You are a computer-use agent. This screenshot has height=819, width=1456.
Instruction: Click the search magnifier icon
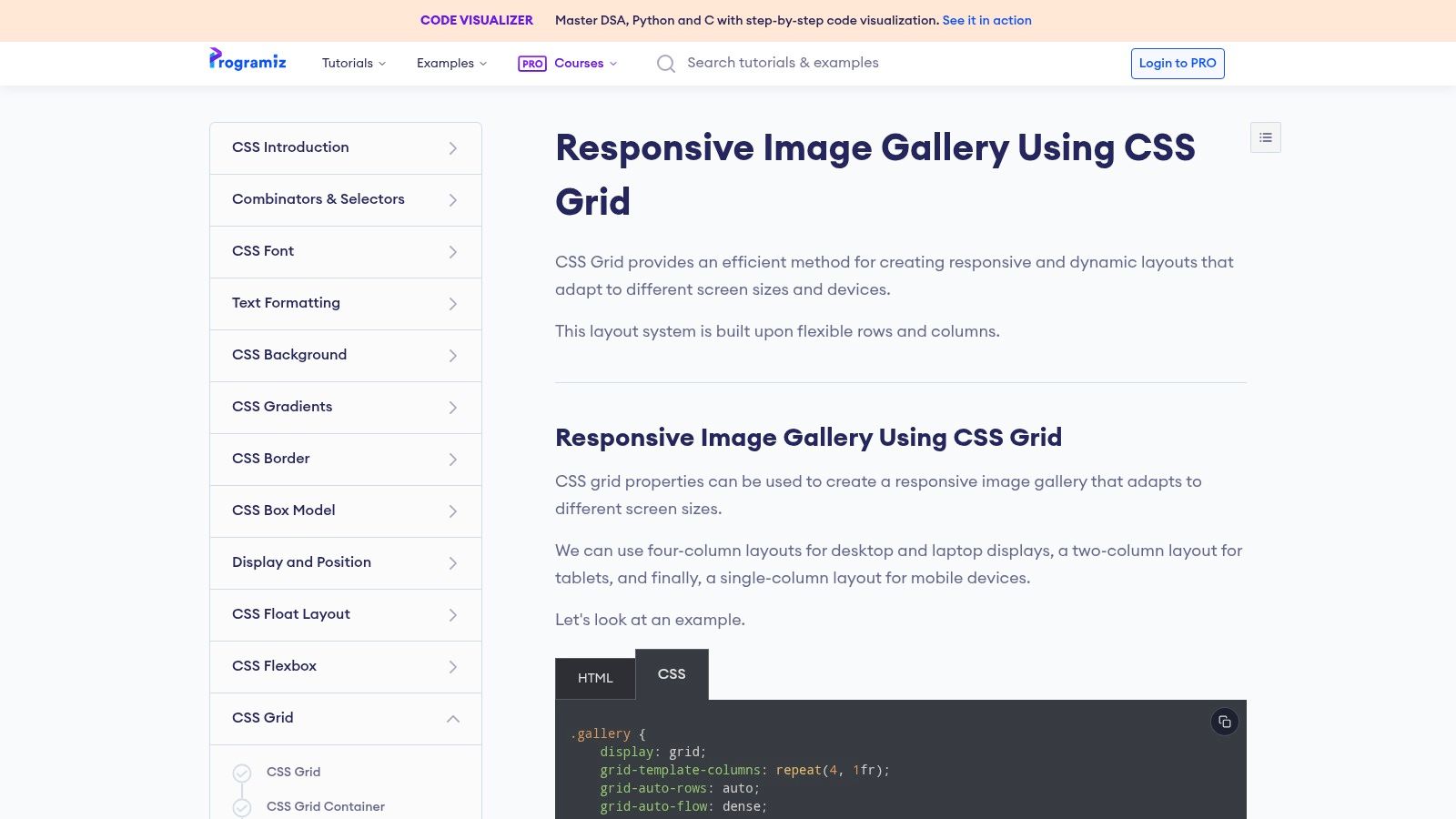(x=666, y=64)
